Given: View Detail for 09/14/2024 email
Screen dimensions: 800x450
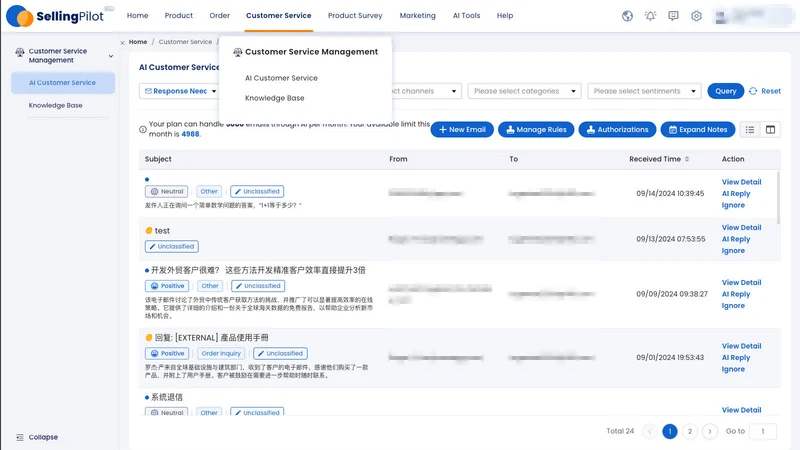Looking at the screenshot, I should pyautogui.click(x=741, y=182).
